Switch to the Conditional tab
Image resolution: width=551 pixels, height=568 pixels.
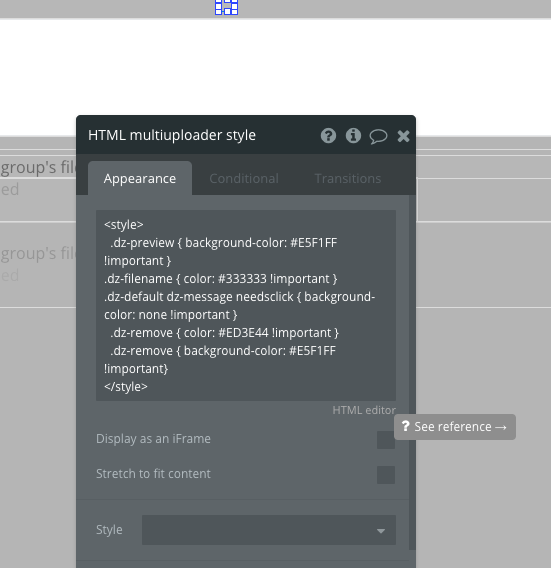click(244, 179)
